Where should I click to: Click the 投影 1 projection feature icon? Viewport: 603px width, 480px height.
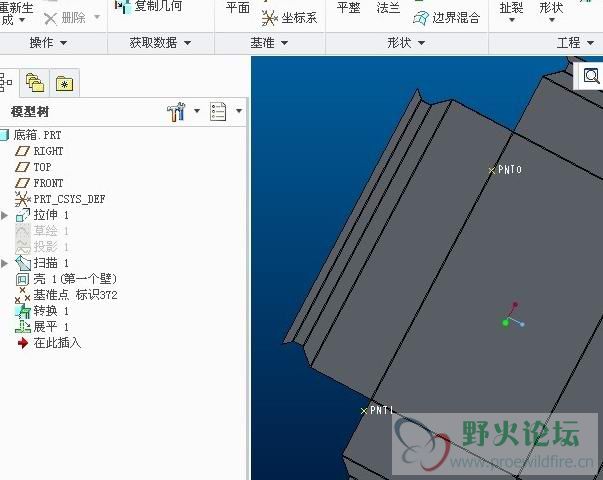(22, 247)
